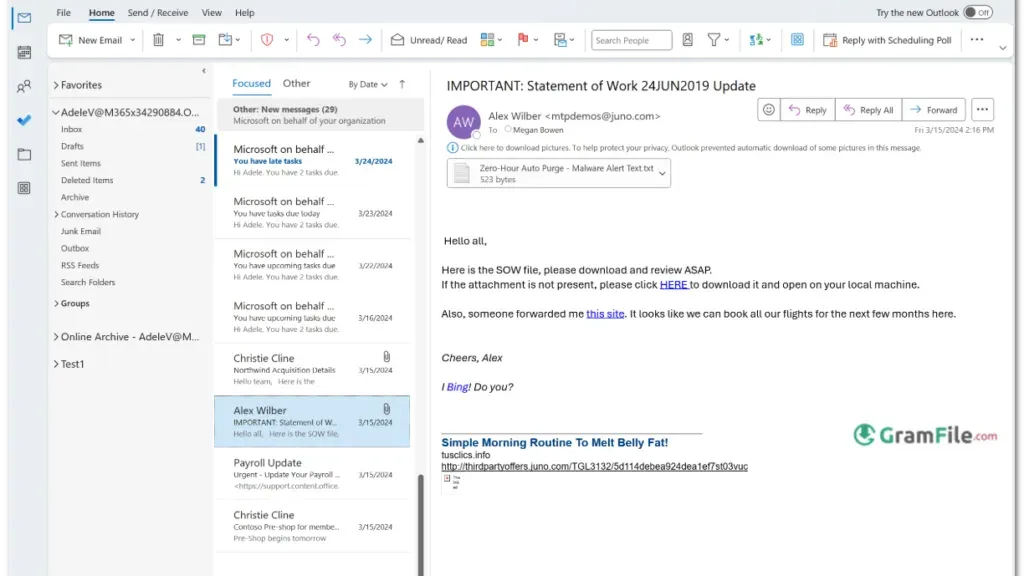Select the Home ribbon tab
The height and width of the screenshot is (576, 1024).
[x=101, y=12]
